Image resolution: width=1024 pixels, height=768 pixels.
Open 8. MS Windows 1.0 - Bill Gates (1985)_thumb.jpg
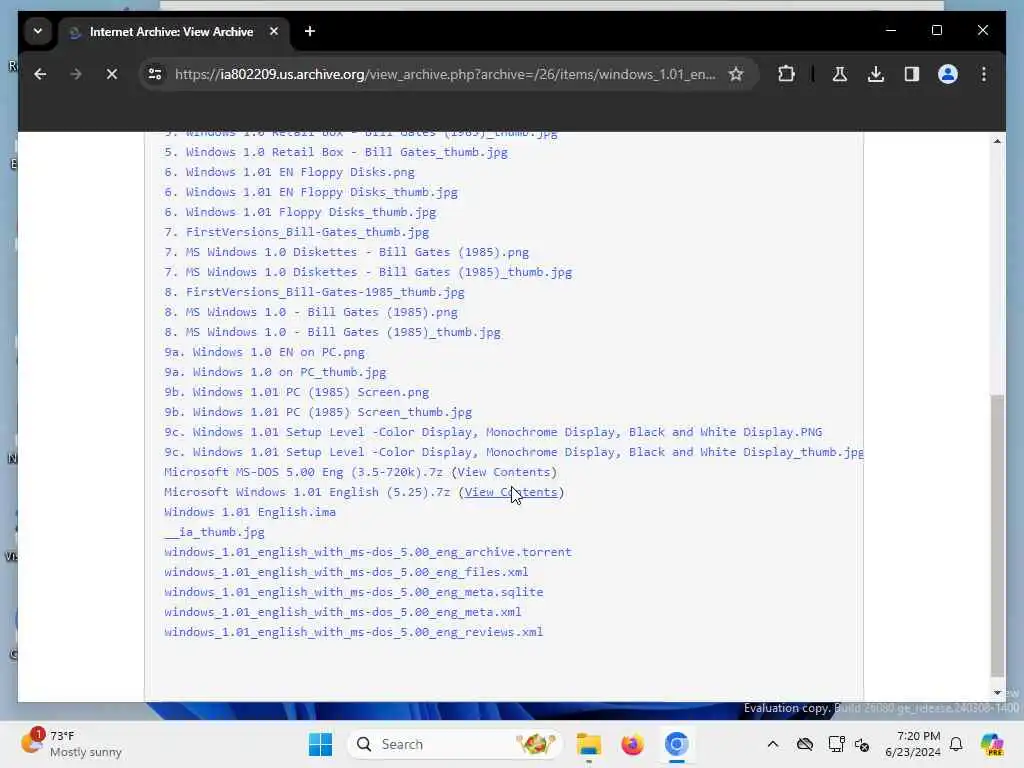coord(332,332)
